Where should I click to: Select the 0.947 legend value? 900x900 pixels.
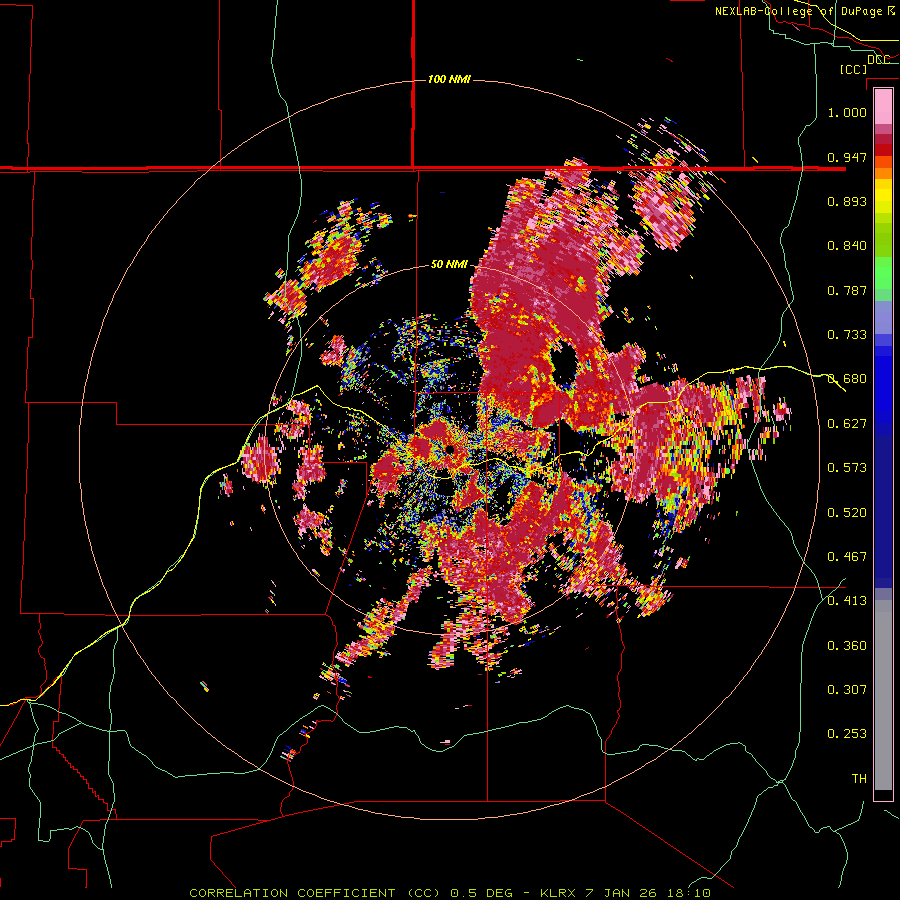[847, 157]
